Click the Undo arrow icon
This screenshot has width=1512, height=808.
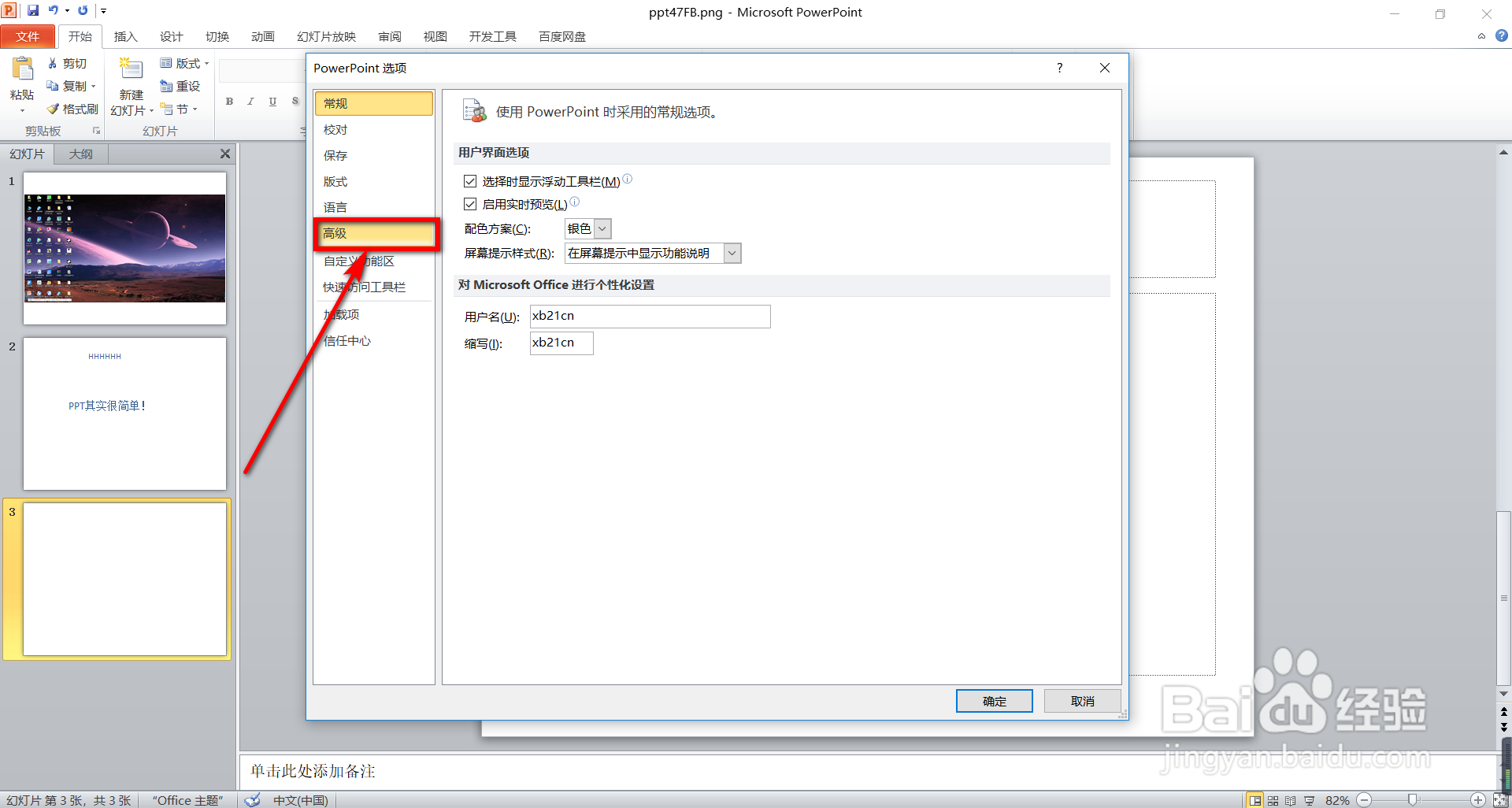[53, 11]
